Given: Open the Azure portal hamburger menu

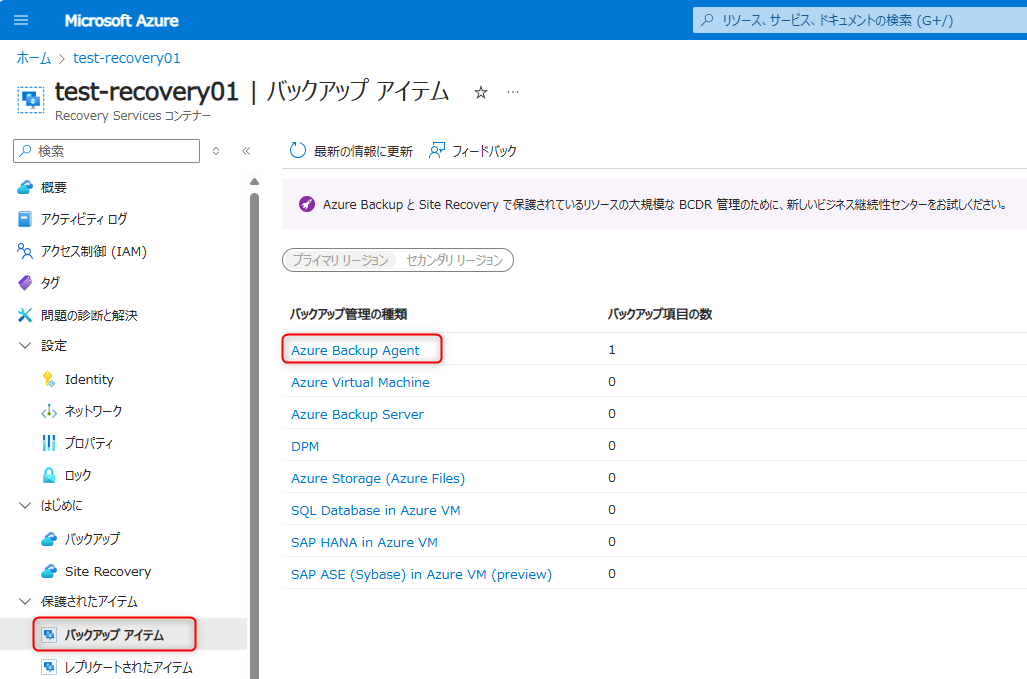Looking at the screenshot, I should [x=21, y=20].
